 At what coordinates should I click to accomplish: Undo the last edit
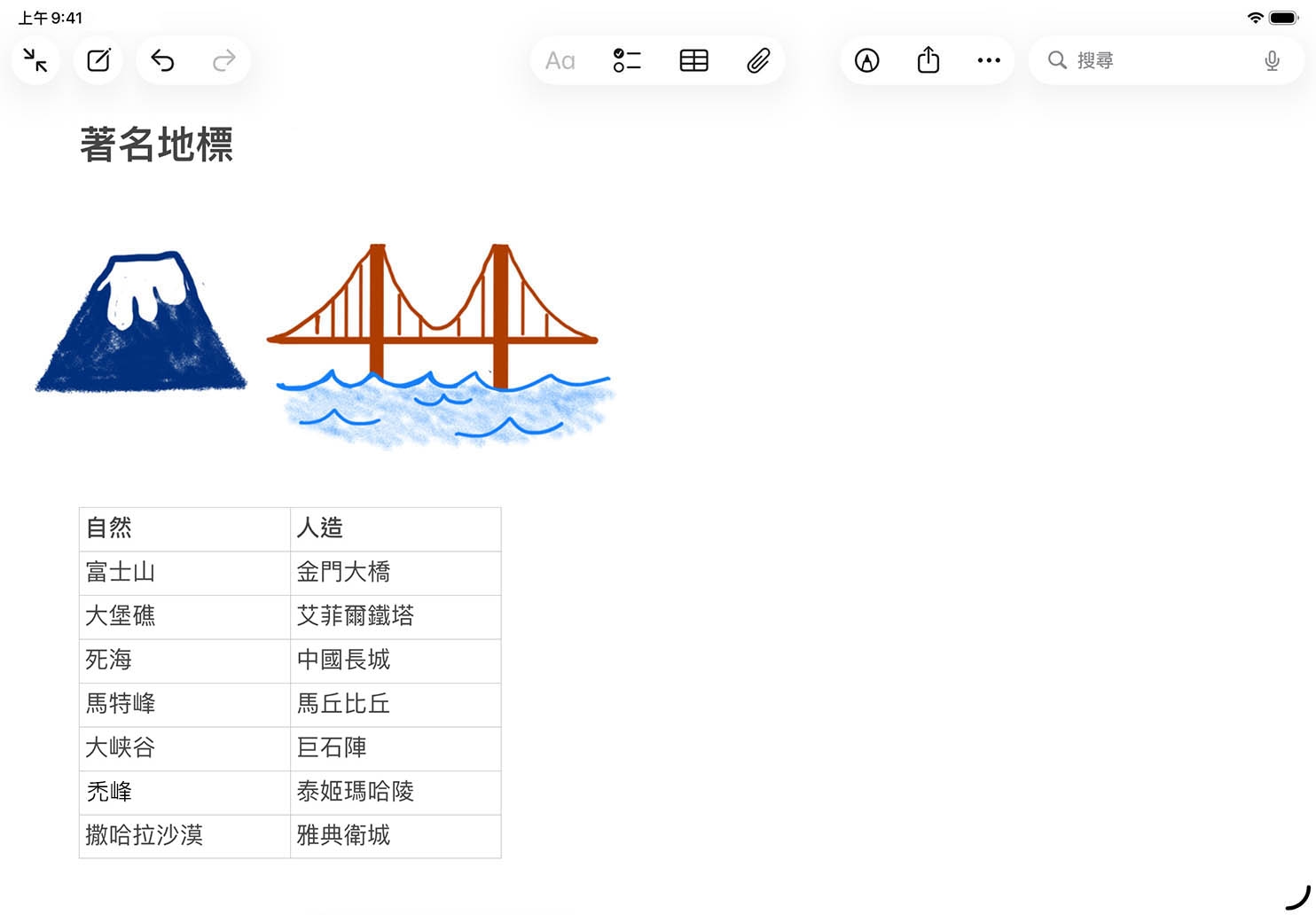[x=162, y=60]
